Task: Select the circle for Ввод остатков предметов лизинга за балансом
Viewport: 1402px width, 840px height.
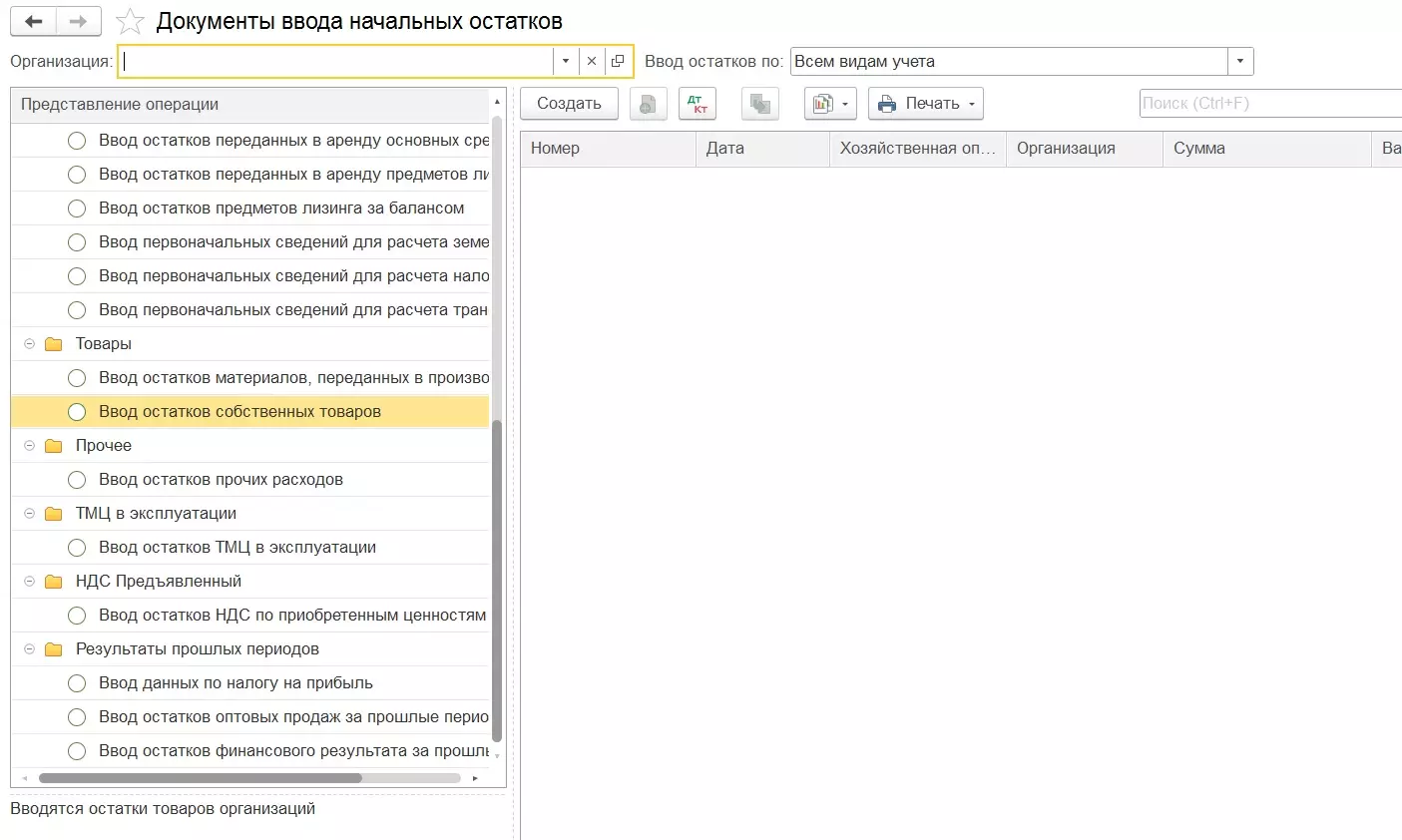Action: point(77,209)
